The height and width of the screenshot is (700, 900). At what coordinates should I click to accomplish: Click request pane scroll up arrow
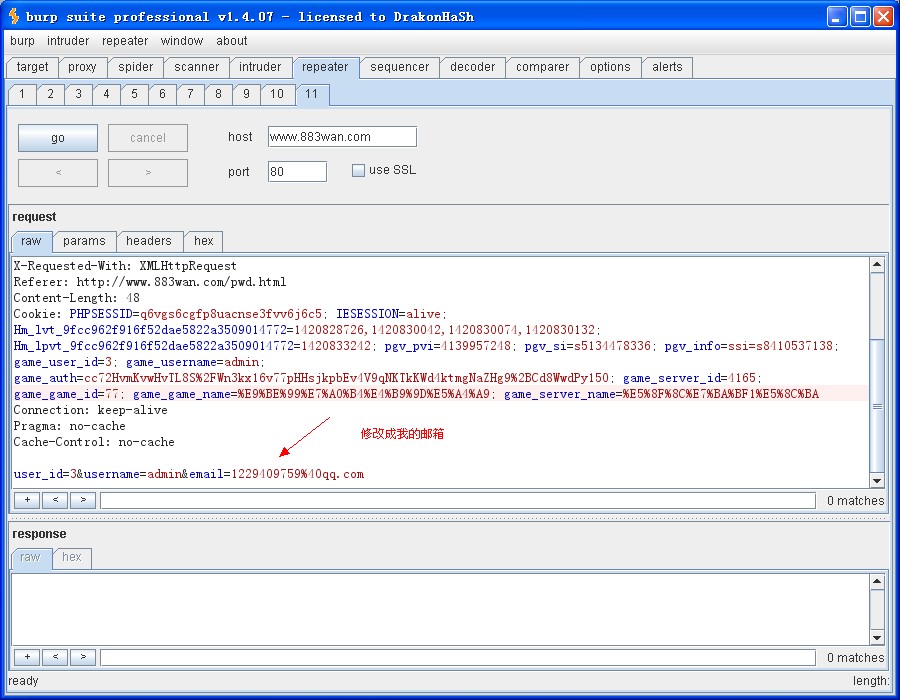877,265
